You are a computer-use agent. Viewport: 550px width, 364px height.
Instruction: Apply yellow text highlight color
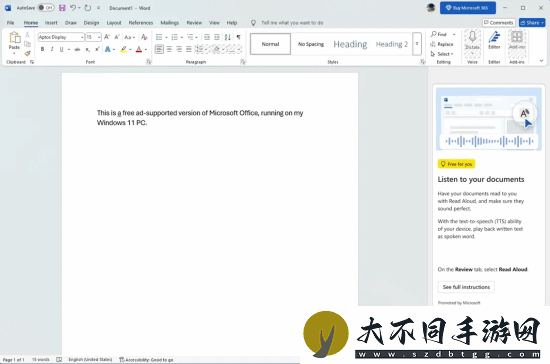tap(123, 49)
